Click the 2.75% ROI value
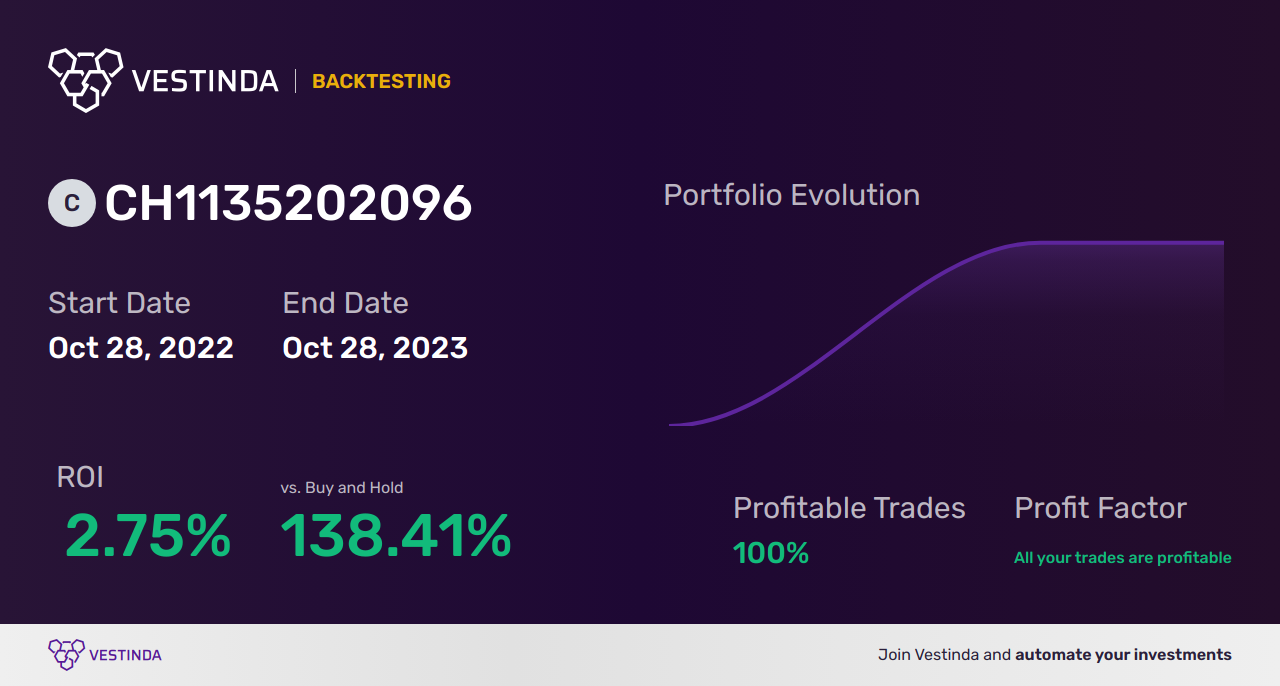 148,536
